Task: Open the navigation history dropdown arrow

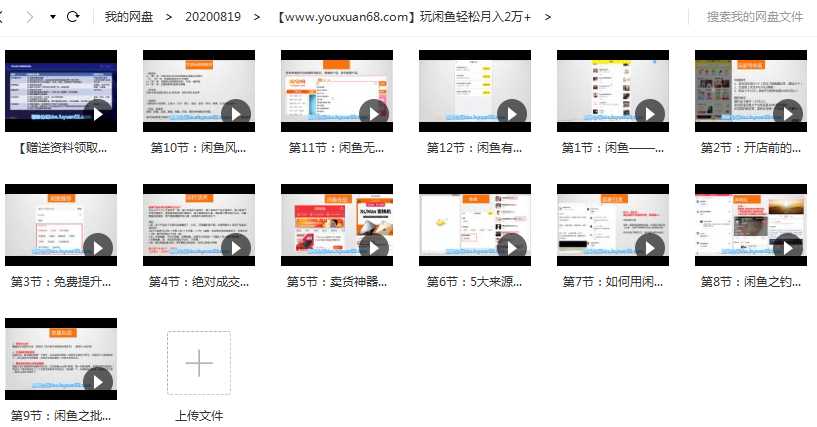Action: [x=52, y=17]
